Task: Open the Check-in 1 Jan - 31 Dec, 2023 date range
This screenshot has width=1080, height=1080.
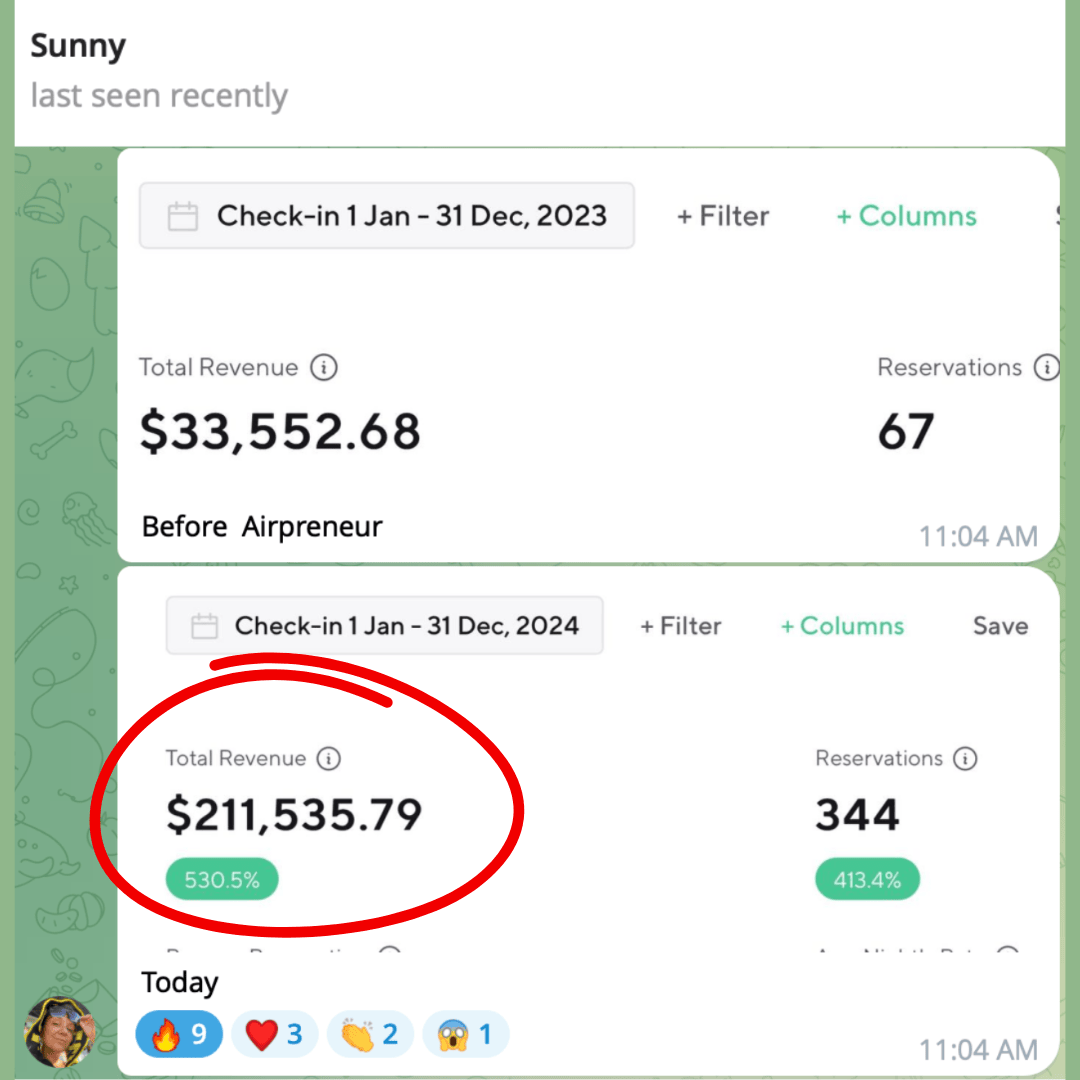Action: pyautogui.click(x=411, y=216)
